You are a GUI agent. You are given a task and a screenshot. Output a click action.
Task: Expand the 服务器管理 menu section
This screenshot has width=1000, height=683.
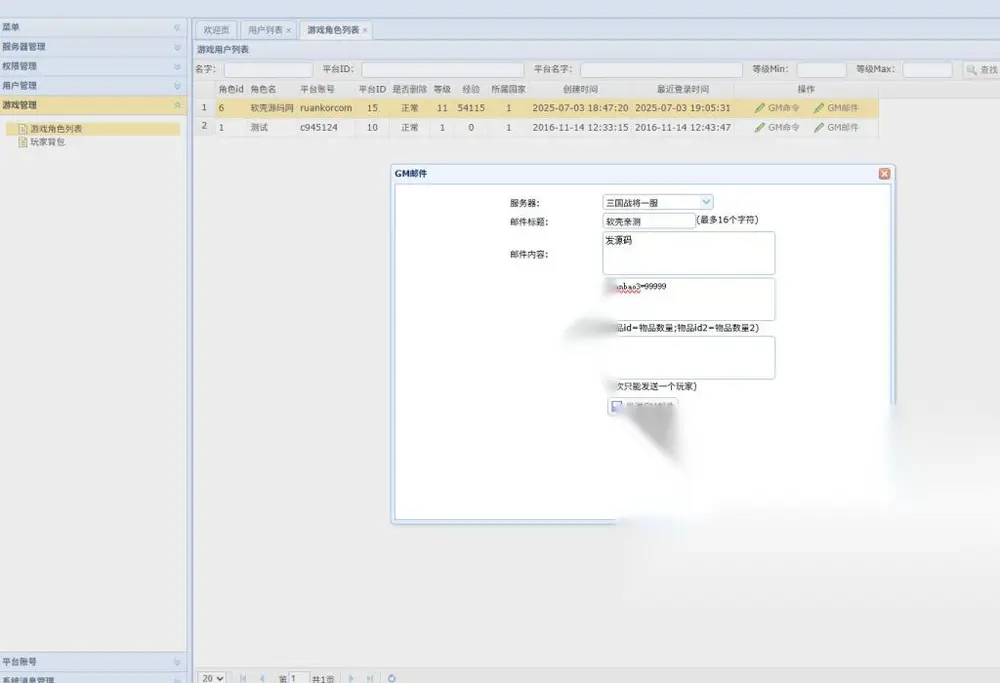click(177, 47)
